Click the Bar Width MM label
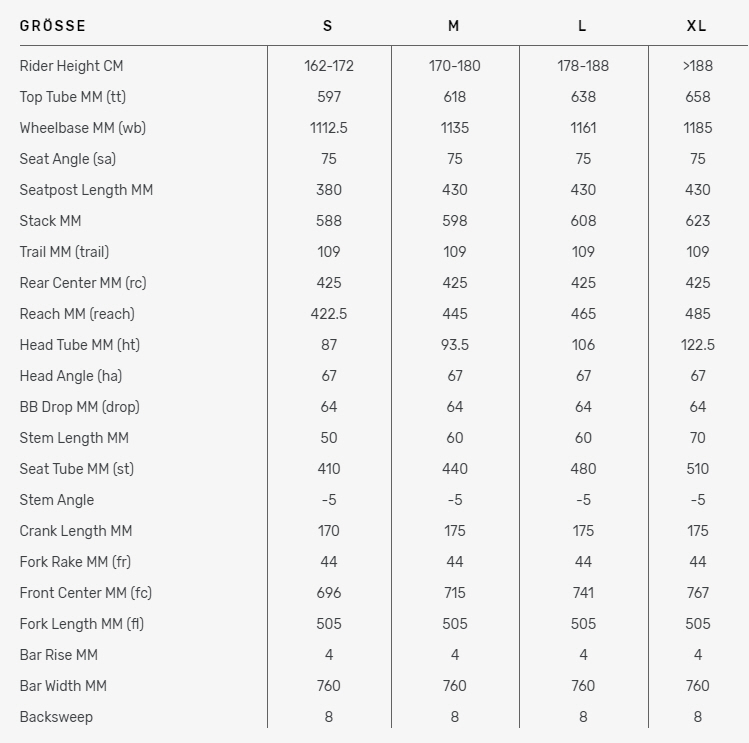 click(63, 686)
